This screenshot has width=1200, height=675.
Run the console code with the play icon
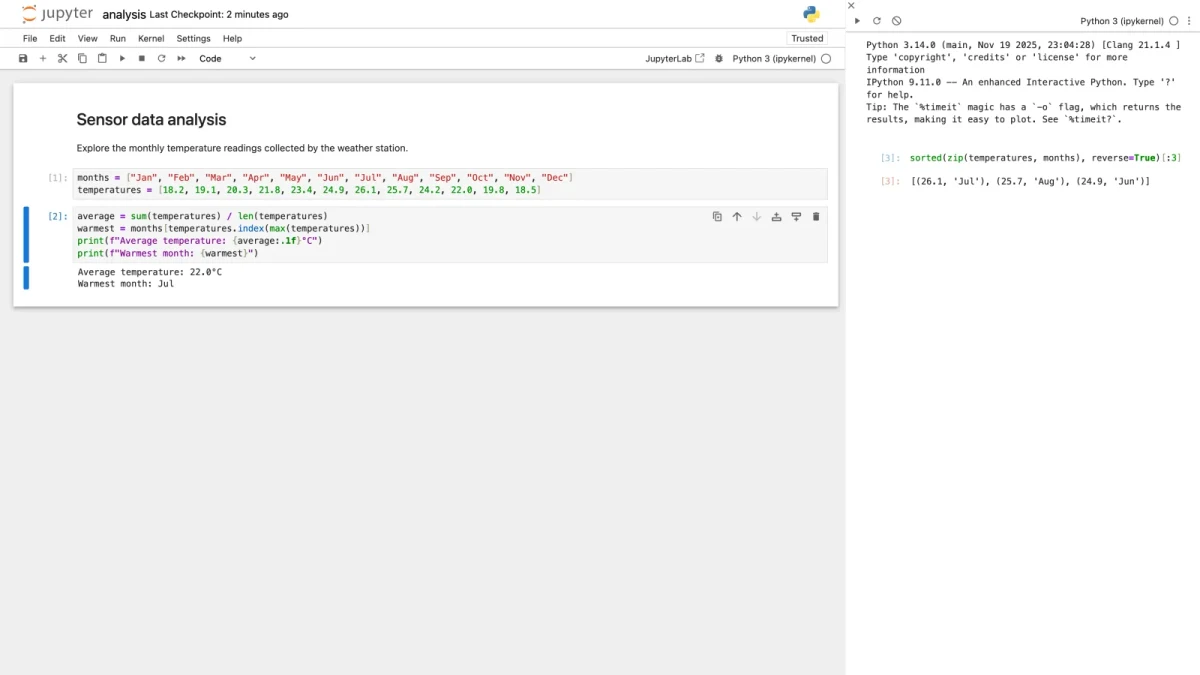point(857,21)
